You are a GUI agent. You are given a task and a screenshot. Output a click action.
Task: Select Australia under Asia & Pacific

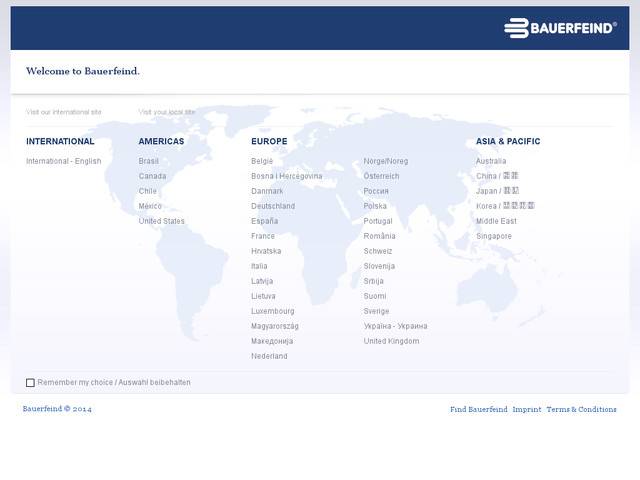(491, 161)
